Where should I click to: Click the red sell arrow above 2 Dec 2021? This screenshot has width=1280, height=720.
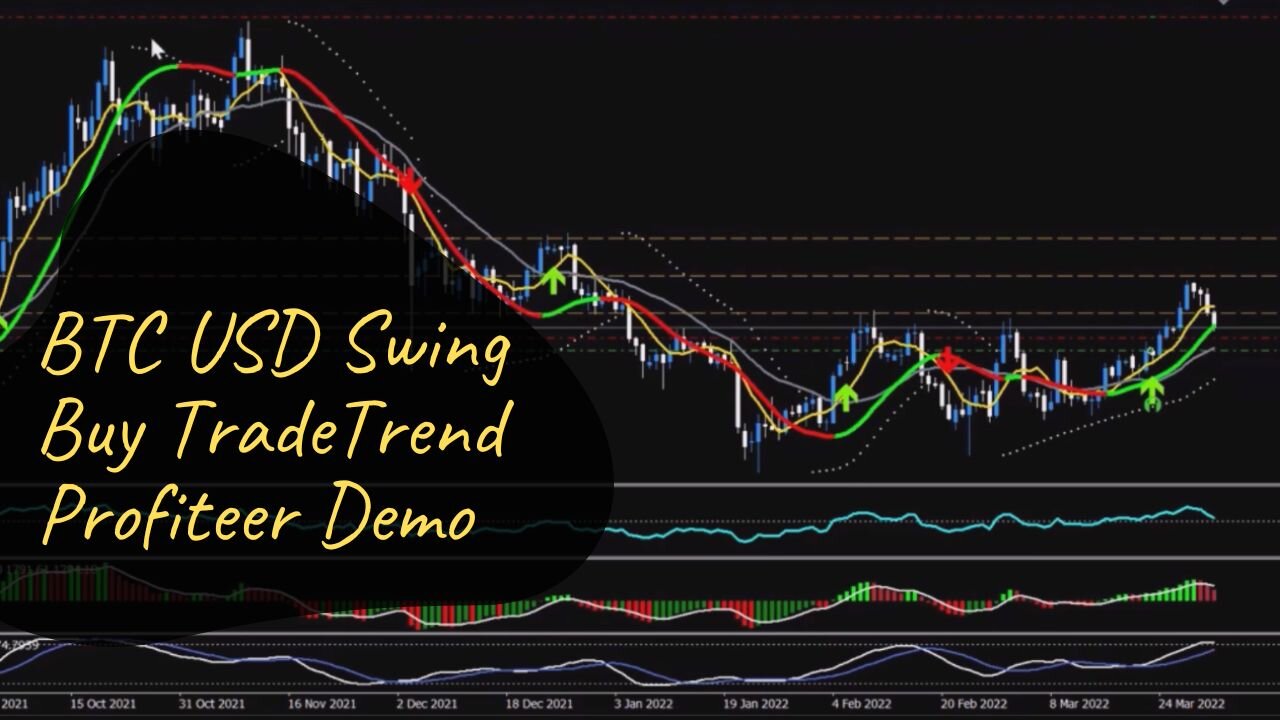click(x=409, y=181)
